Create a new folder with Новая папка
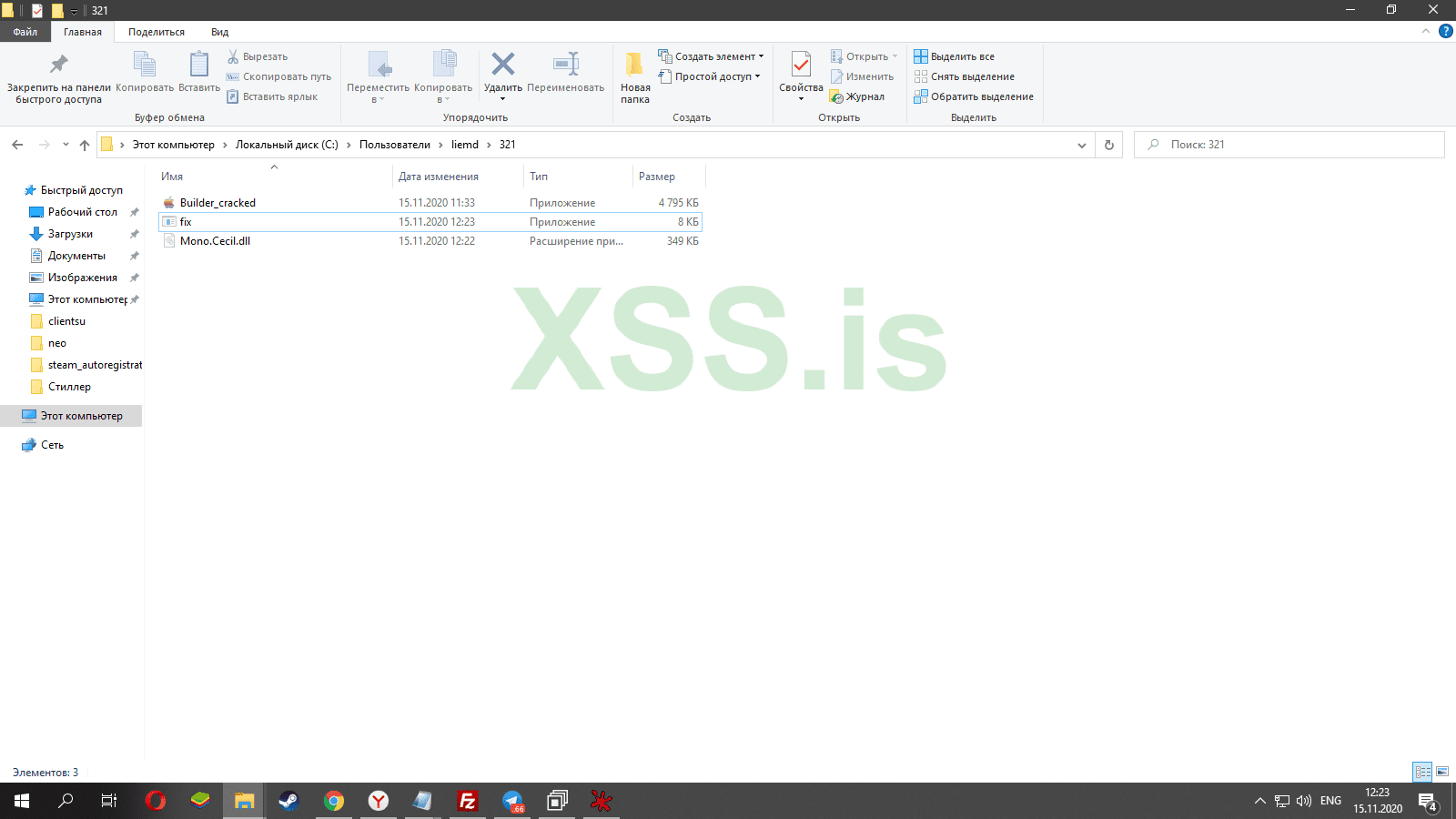This screenshot has height=819, width=1456. [635, 77]
